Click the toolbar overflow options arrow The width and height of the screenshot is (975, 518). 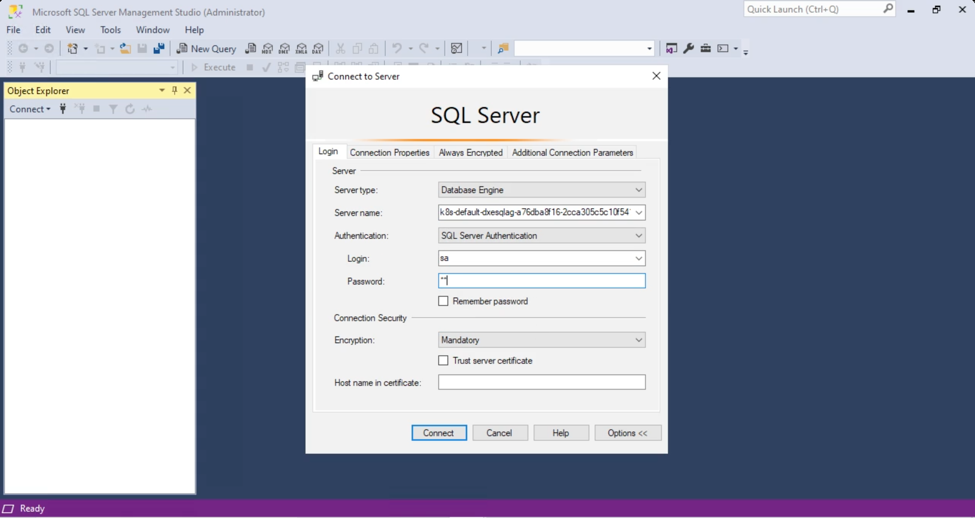[x=746, y=52]
